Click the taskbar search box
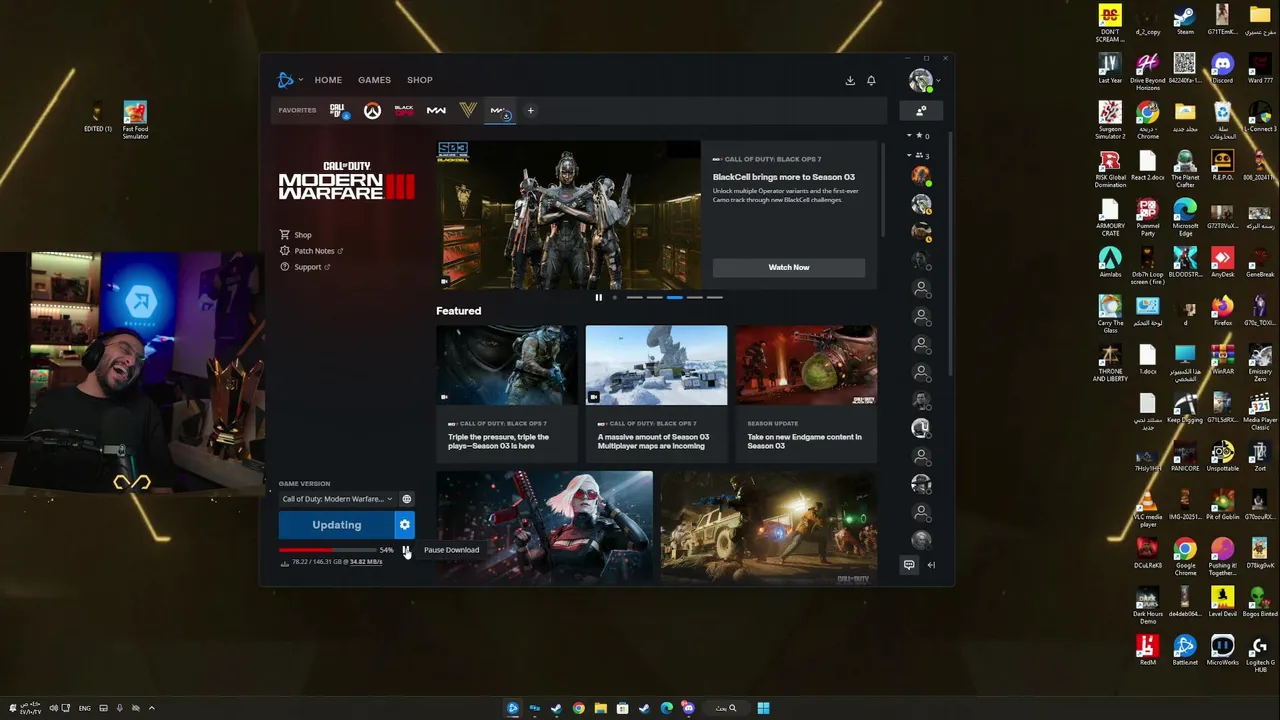 coord(726,708)
